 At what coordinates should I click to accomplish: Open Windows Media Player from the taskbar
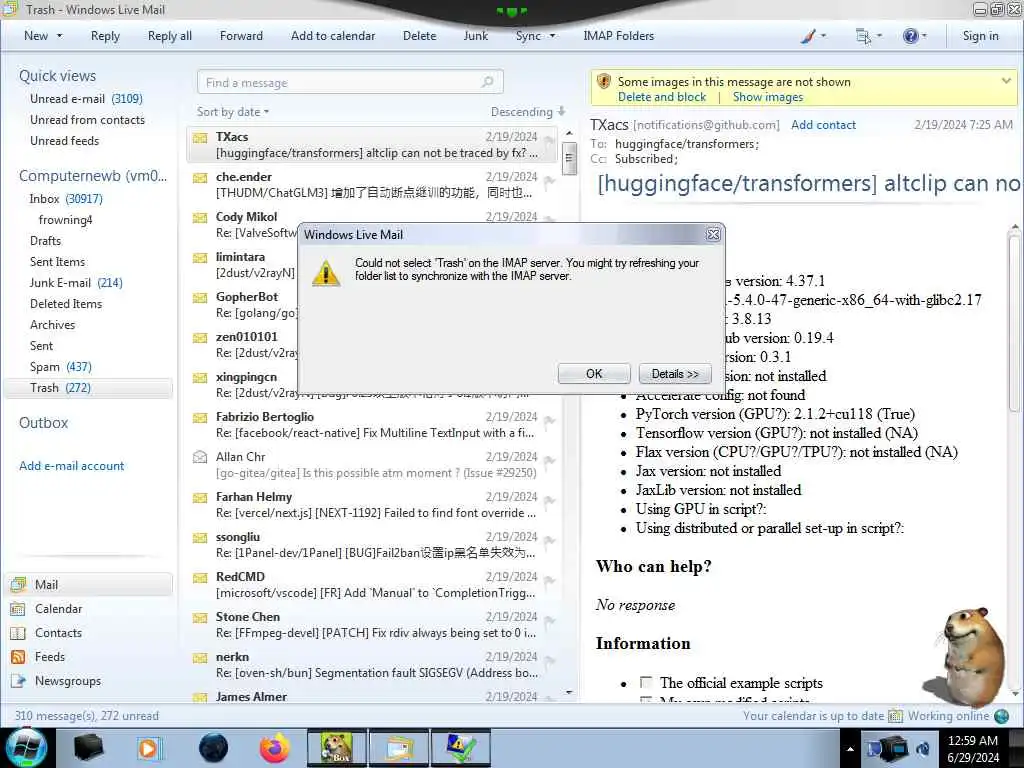point(149,748)
